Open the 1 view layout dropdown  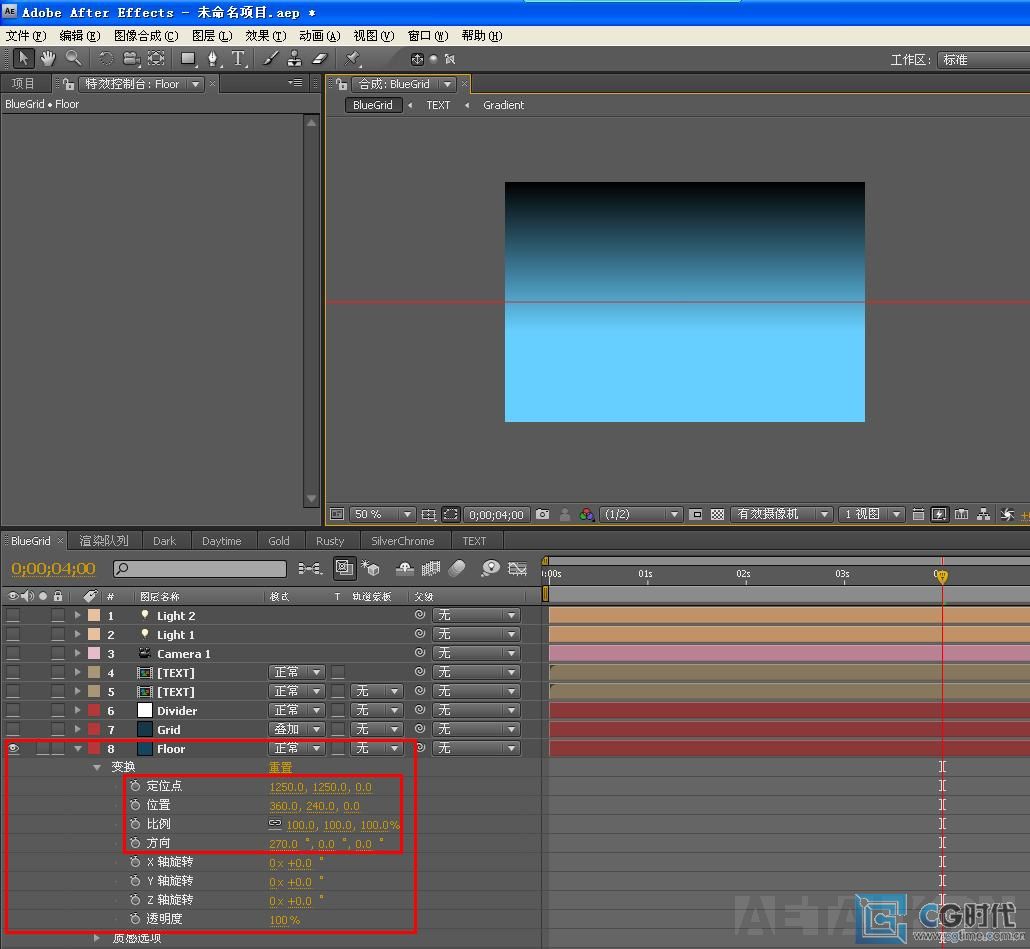[x=871, y=514]
